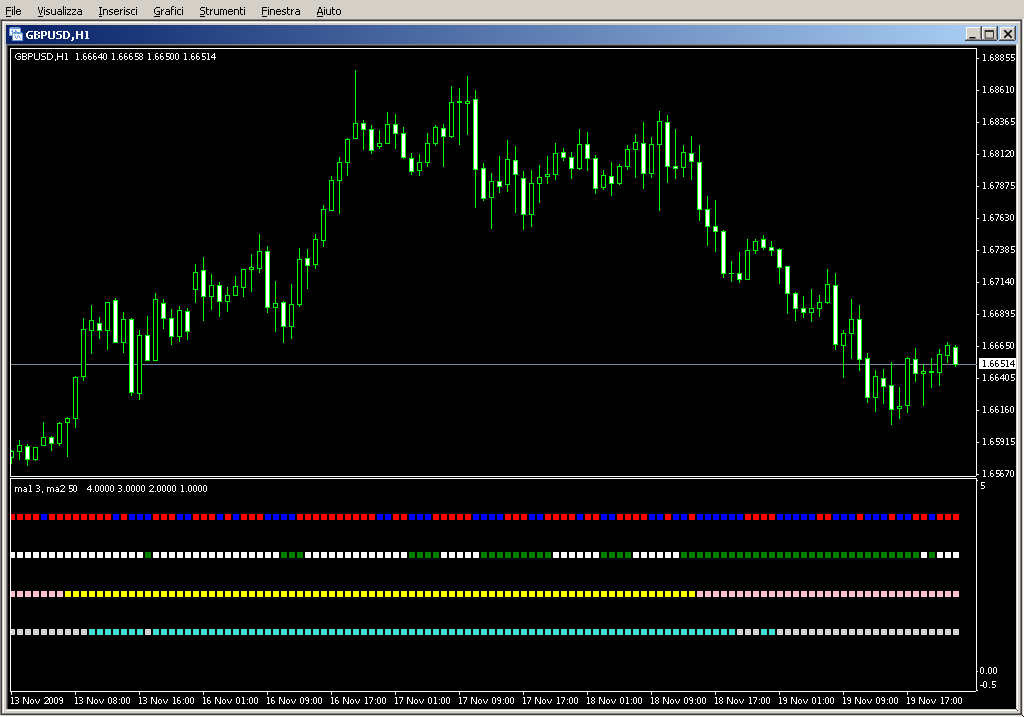Open the Strumenti menu
This screenshot has width=1024, height=717.
click(x=222, y=11)
